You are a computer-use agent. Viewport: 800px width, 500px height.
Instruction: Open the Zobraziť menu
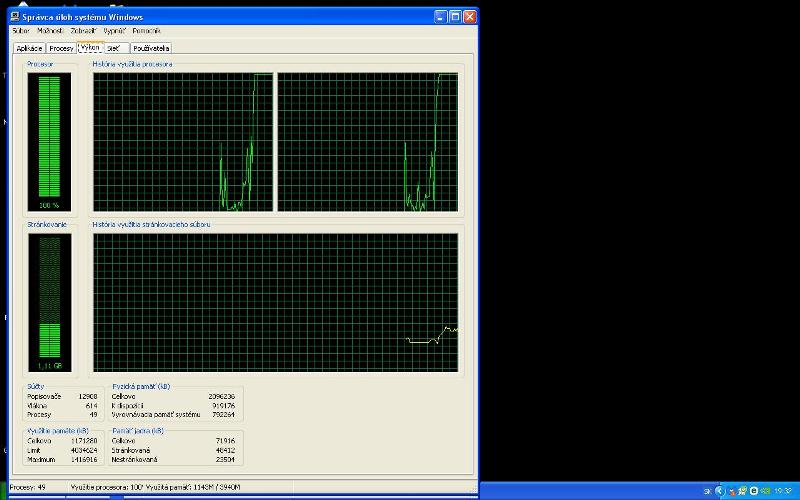[x=83, y=31]
